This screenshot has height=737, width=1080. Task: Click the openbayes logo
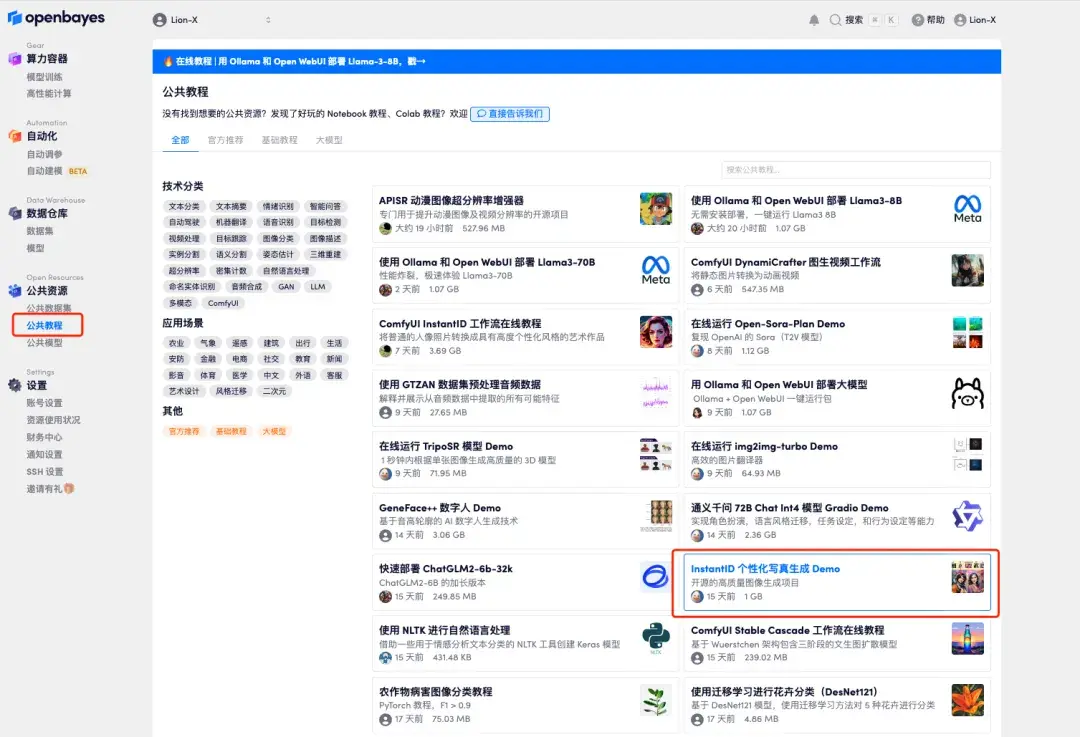coord(57,17)
